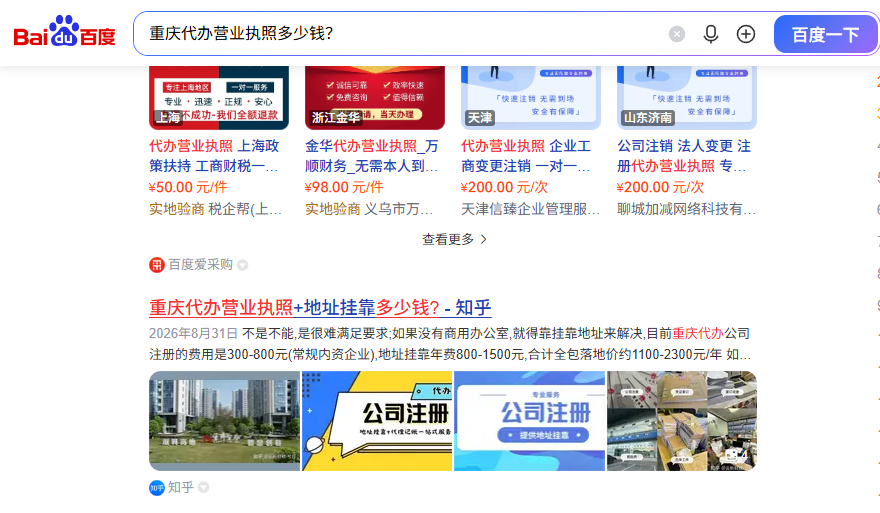Screen dimensions: 880x513
Task: Open the 重庆代办营业执照+地址挂靠多少钱 知乎 result
Action: pyautogui.click(x=320, y=308)
